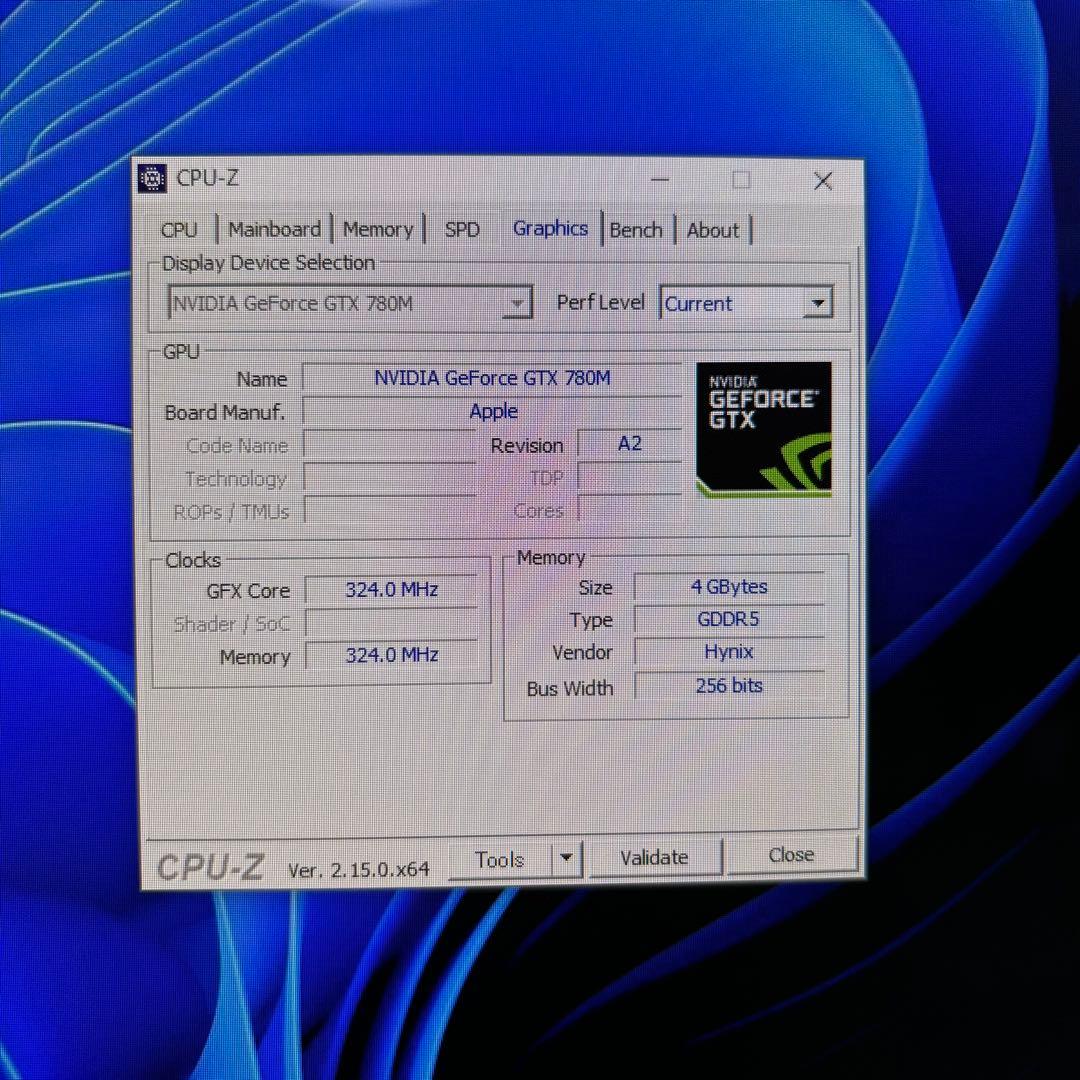
Task: Open the Memory tab
Action: (378, 229)
